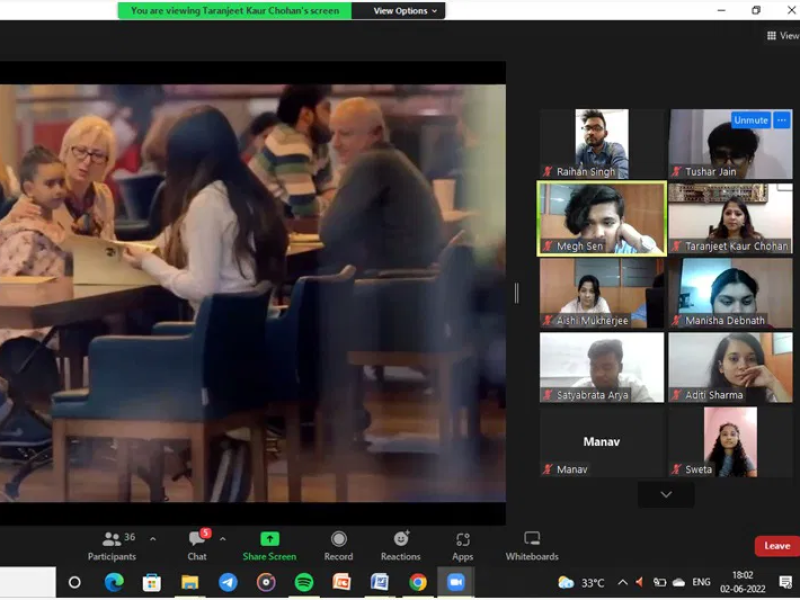This screenshot has width=800, height=600.
Task: Show hidden system tray icons
Action: (622, 582)
